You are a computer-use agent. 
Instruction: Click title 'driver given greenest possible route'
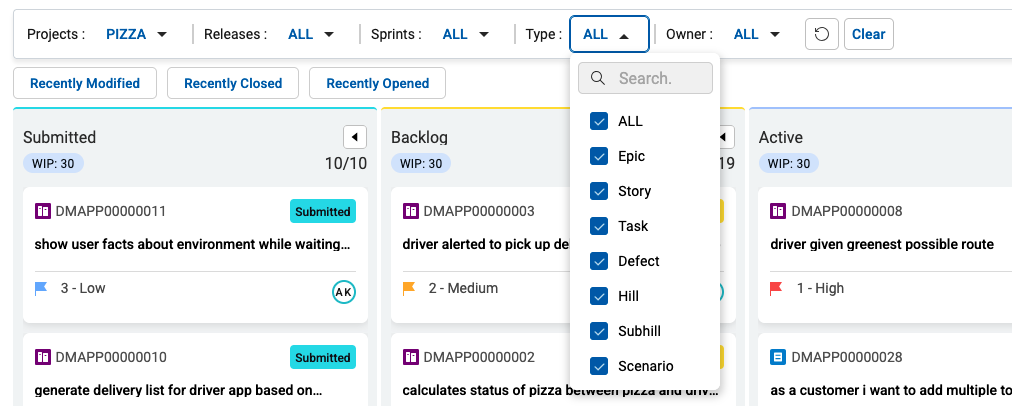(882, 245)
